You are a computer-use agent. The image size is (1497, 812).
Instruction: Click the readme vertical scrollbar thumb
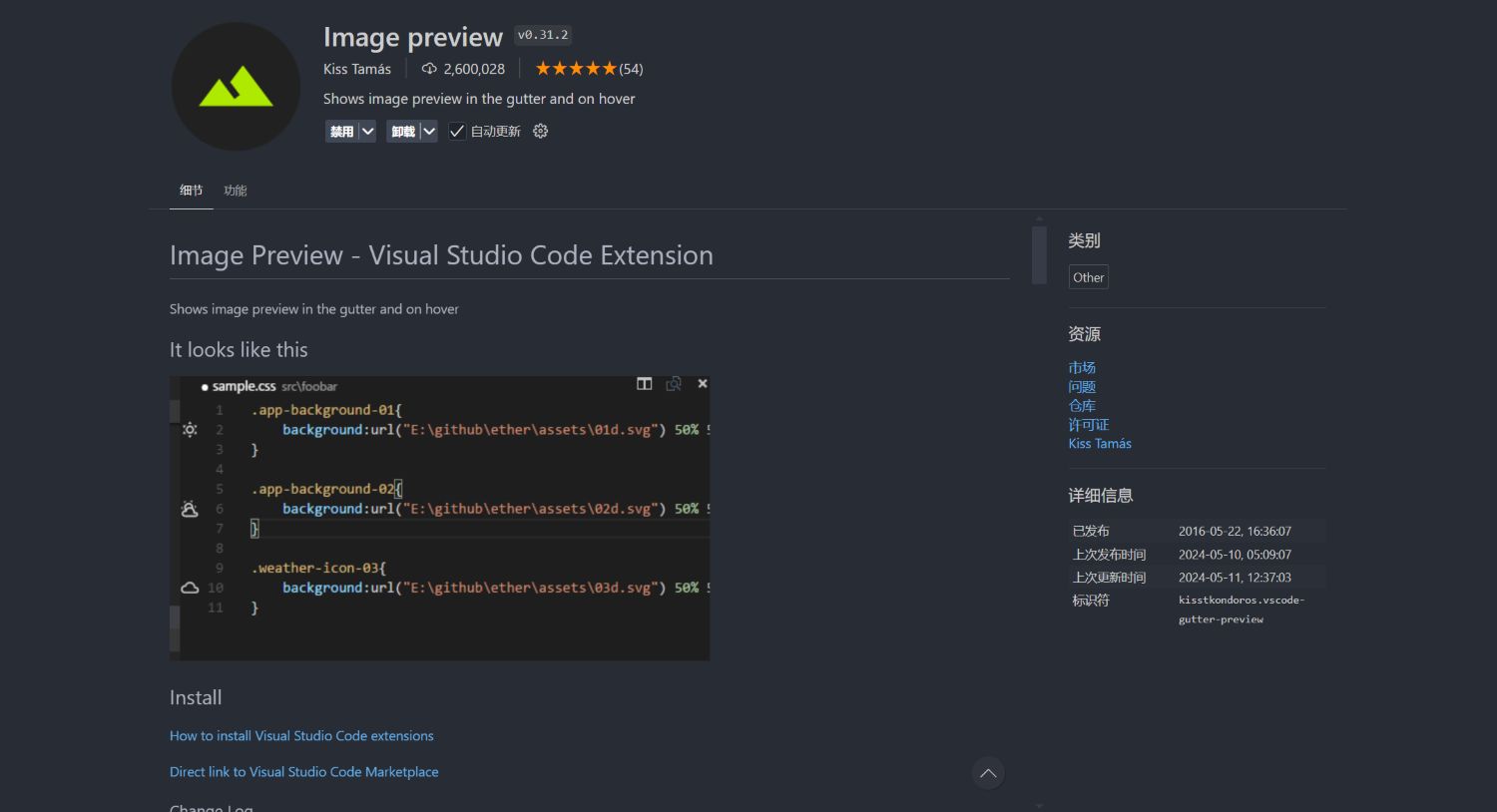click(1039, 255)
